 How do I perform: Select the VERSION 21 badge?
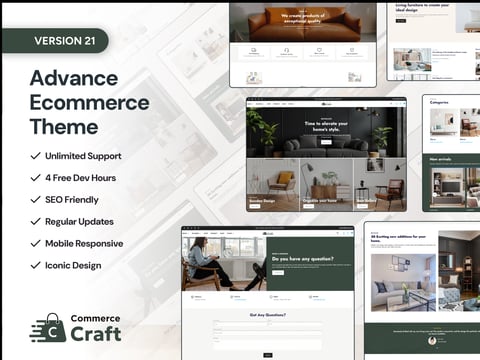tap(55, 41)
